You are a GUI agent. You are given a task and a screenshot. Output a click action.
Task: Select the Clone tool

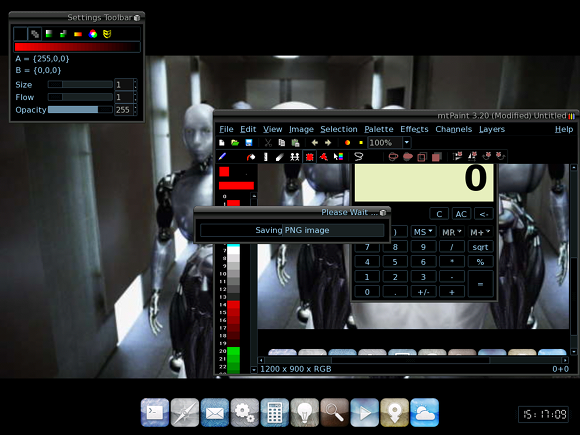[x=294, y=157]
